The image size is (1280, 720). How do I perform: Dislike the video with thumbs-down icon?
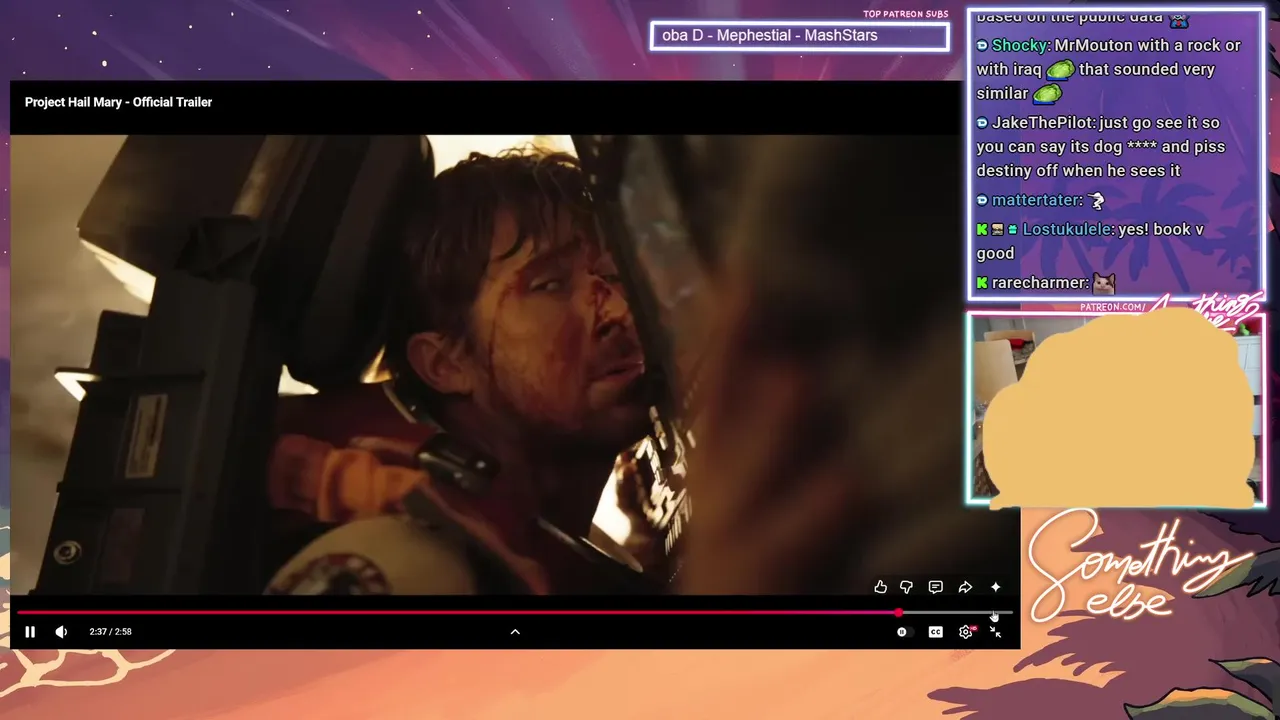pyautogui.click(x=906, y=587)
